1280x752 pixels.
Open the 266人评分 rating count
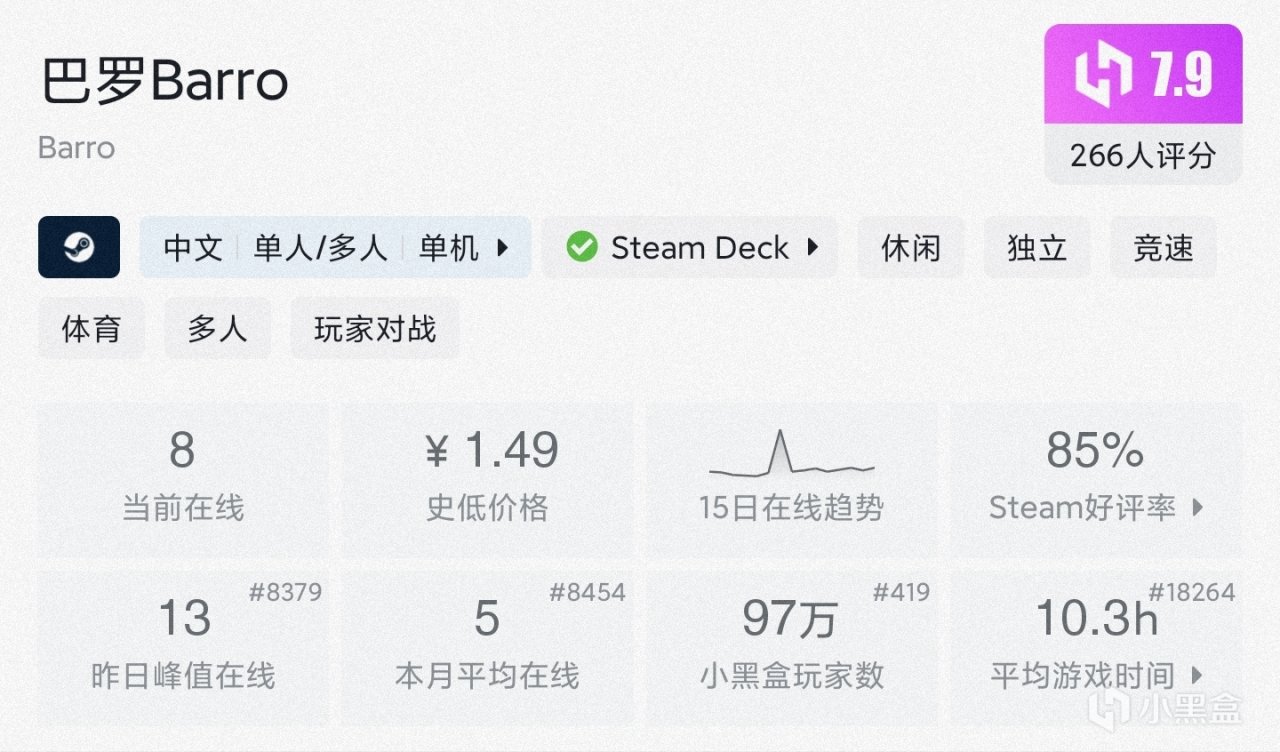[1143, 155]
